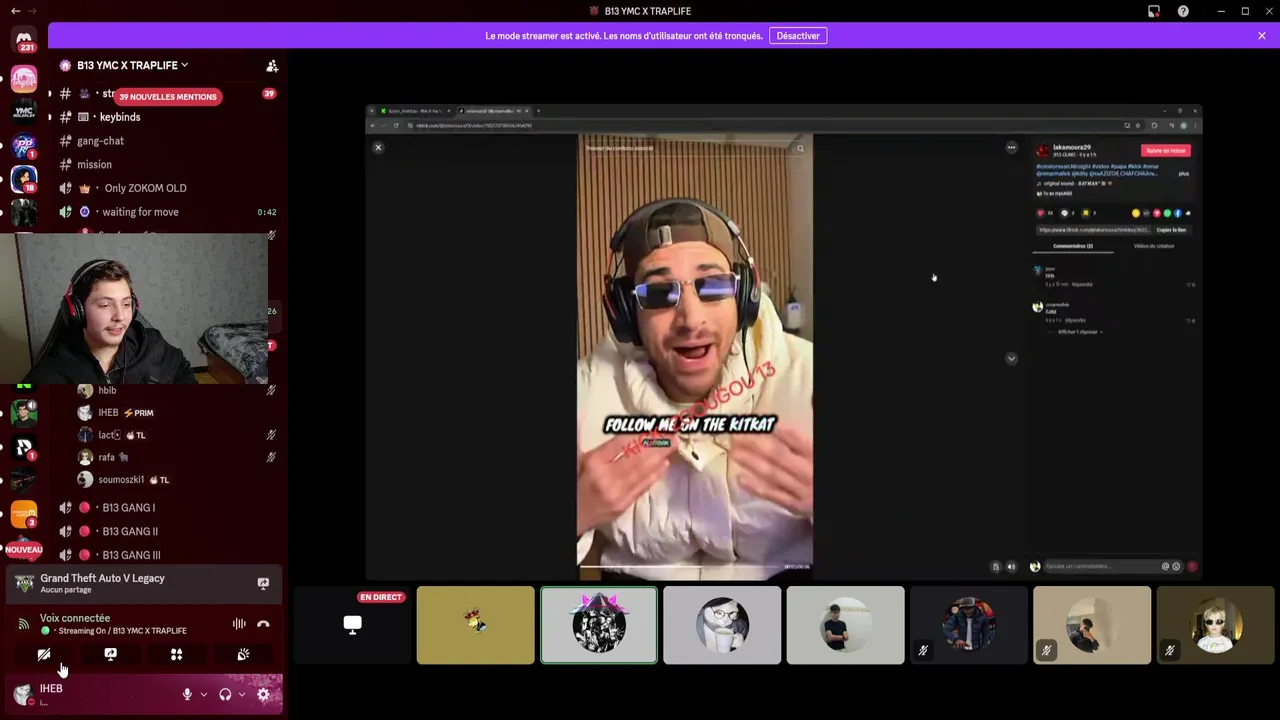Go to next TikTok video chevron

tap(1011, 358)
